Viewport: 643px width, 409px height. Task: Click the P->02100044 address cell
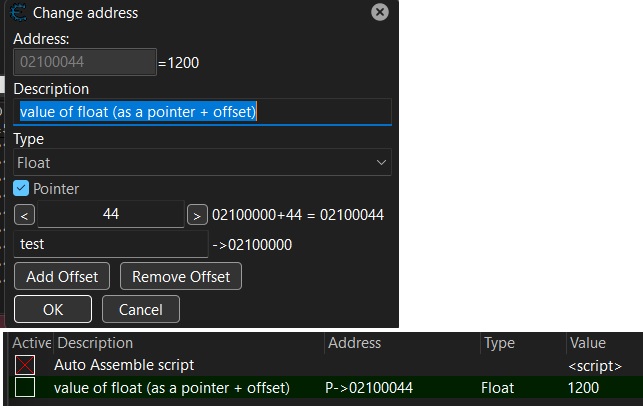pyautogui.click(x=369, y=387)
